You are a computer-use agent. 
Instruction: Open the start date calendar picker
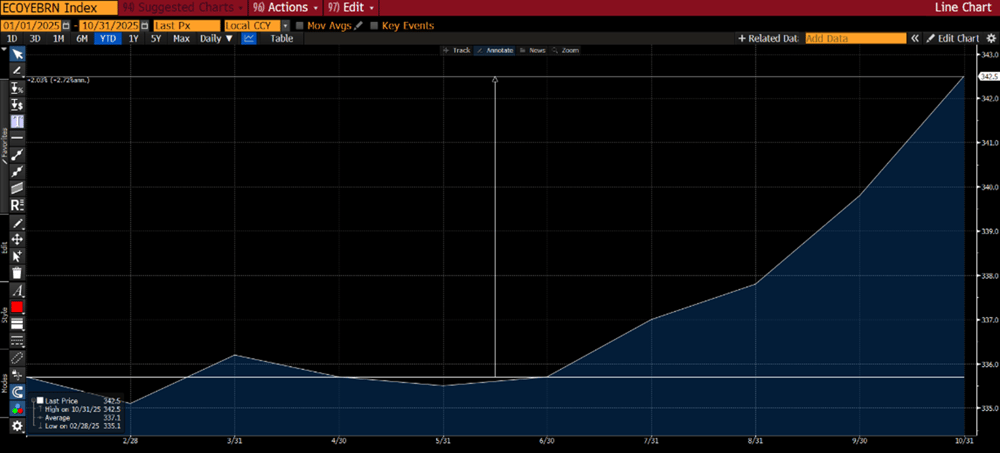(67, 24)
